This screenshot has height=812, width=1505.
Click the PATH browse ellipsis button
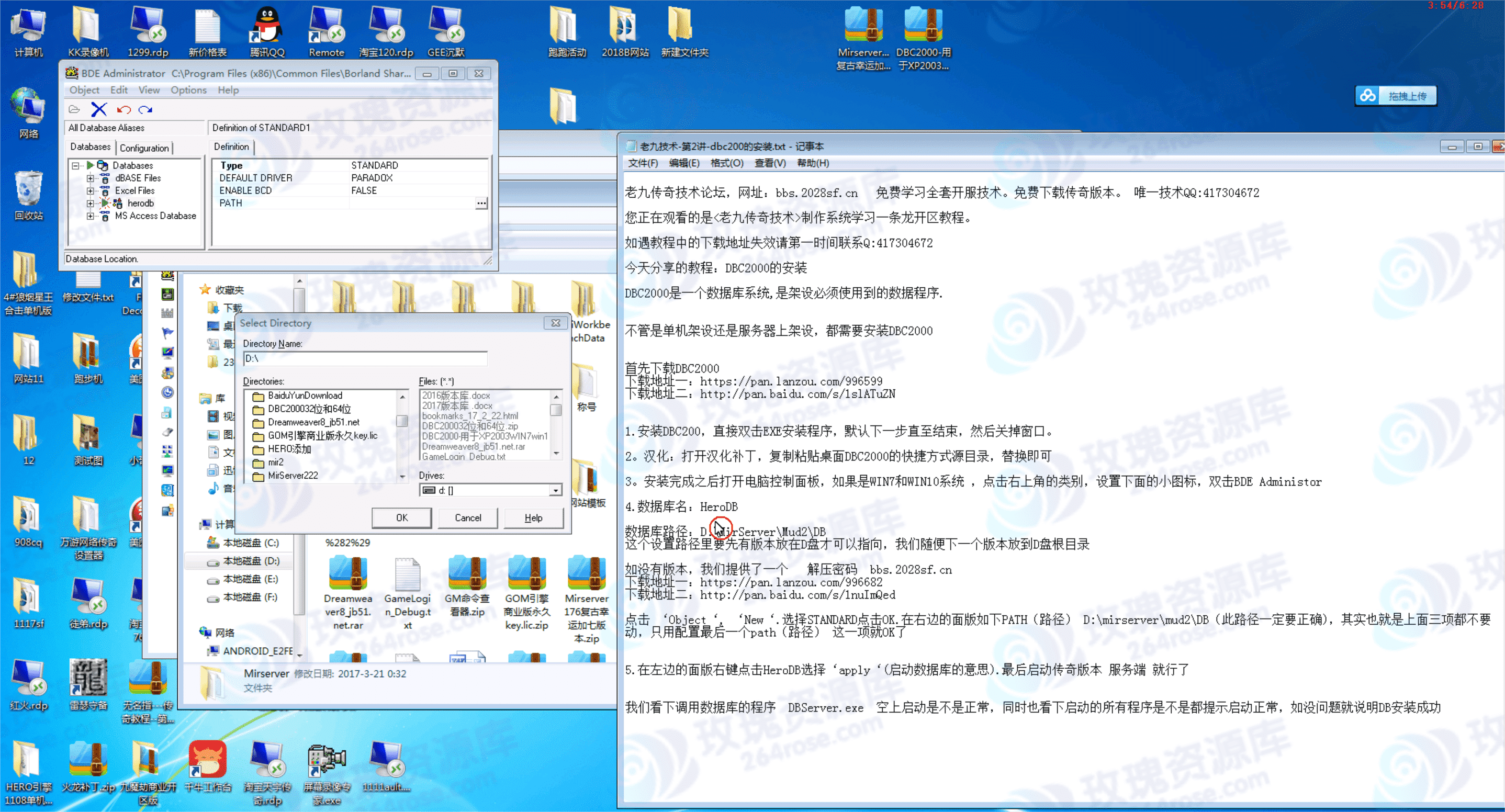481,204
